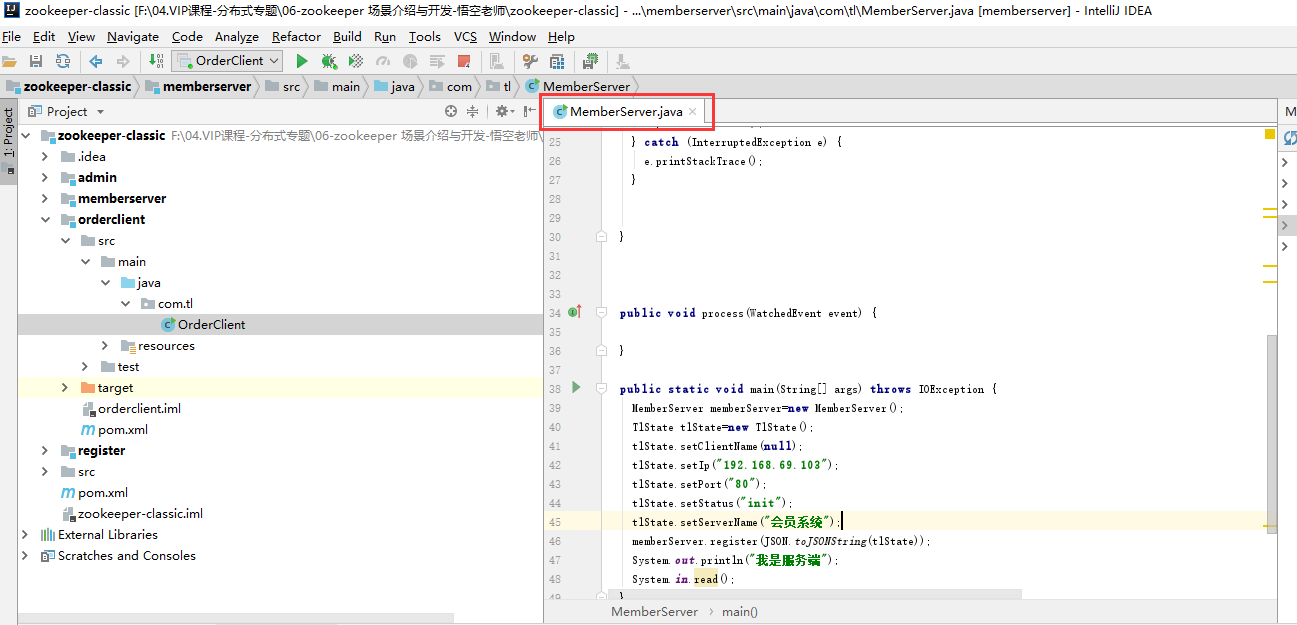The width and height of the screenshot is (1297, 625).
Task: Expand the admin module
Action: 44,178
